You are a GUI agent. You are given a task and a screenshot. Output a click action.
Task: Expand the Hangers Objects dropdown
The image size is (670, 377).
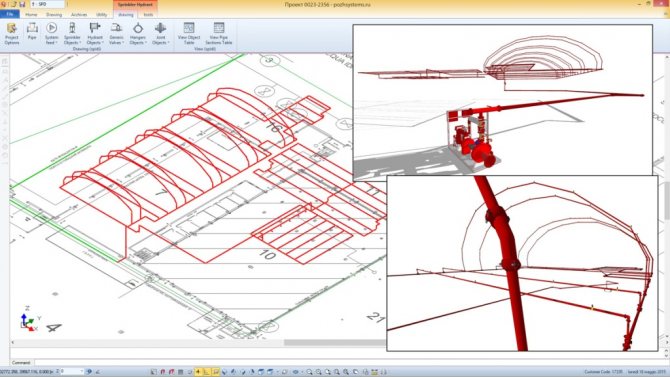tap(138, 33)
